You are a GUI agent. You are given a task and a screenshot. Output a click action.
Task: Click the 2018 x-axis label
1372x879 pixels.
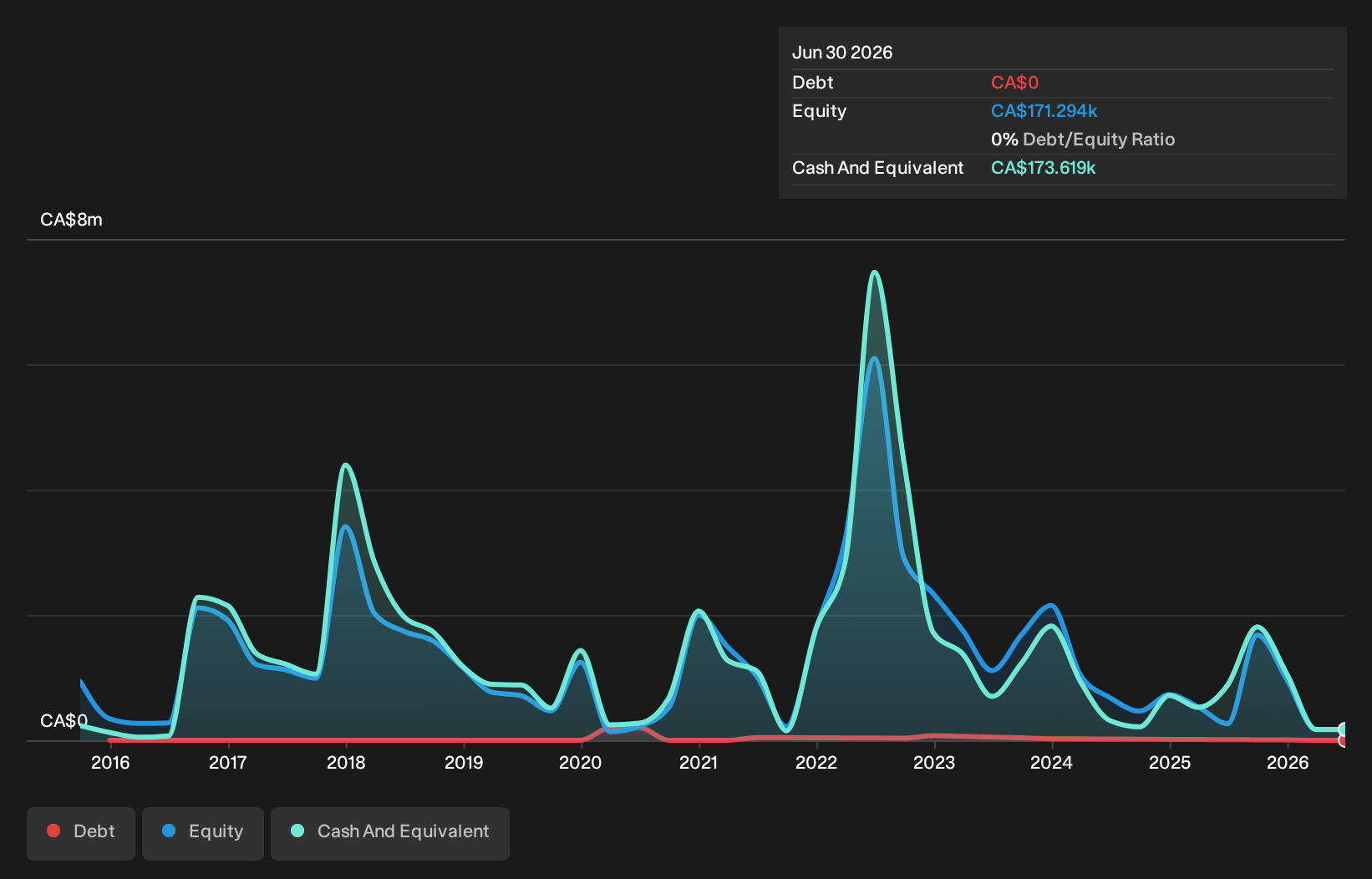tap(346, 762)
